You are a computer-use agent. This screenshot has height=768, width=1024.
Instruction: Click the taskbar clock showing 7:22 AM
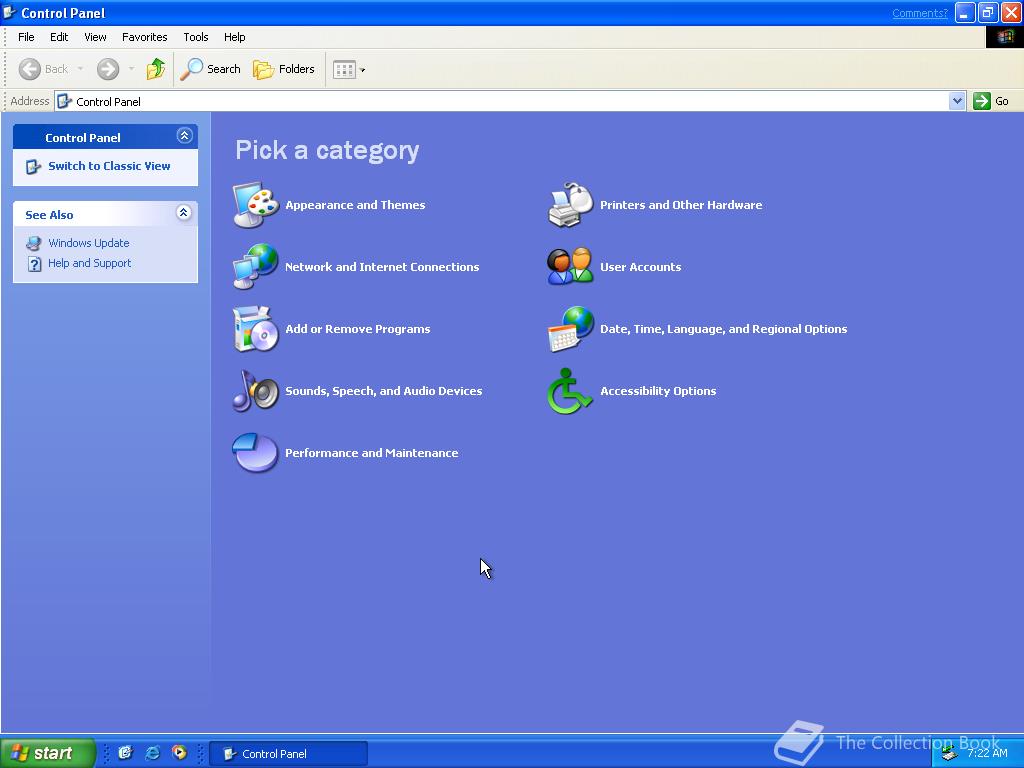tap(987, 754)
